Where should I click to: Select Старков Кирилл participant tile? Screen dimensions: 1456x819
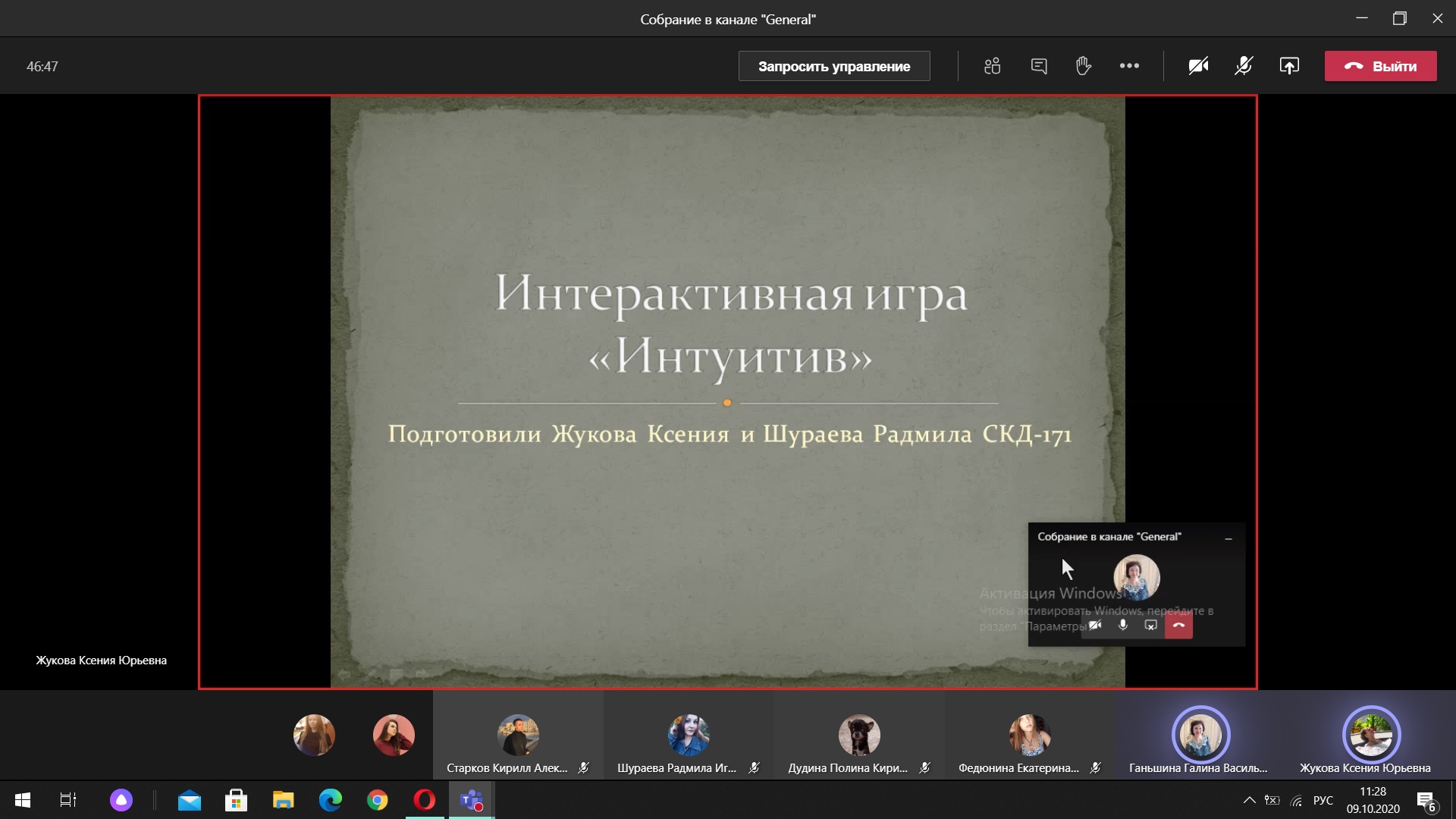[x=518, y=736]
